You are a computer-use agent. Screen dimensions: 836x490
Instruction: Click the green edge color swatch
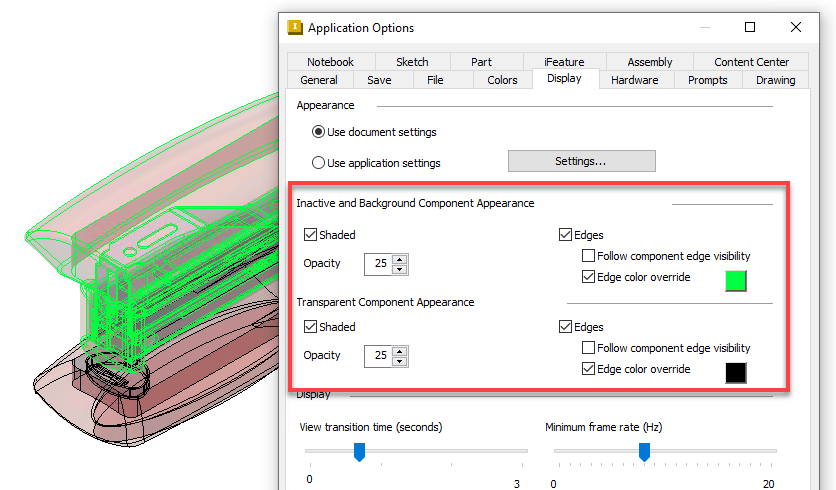point(736,281)
